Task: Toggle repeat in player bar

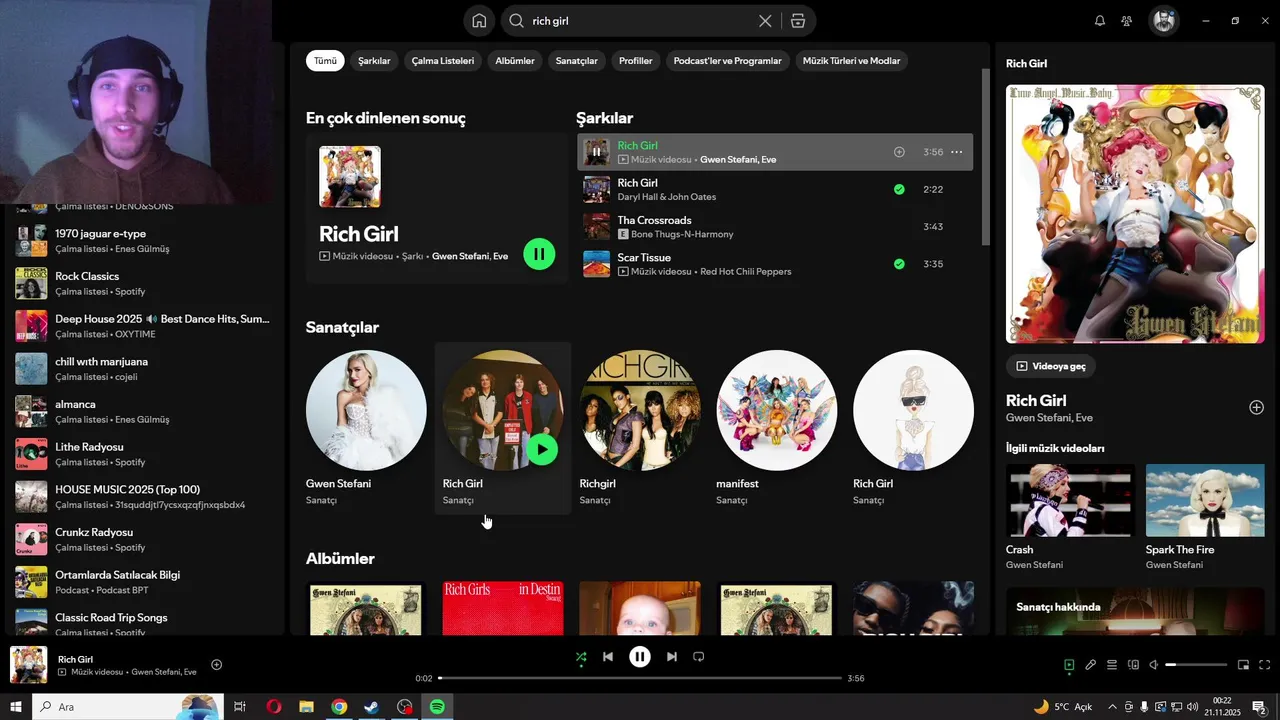Action: coord(699,657)
